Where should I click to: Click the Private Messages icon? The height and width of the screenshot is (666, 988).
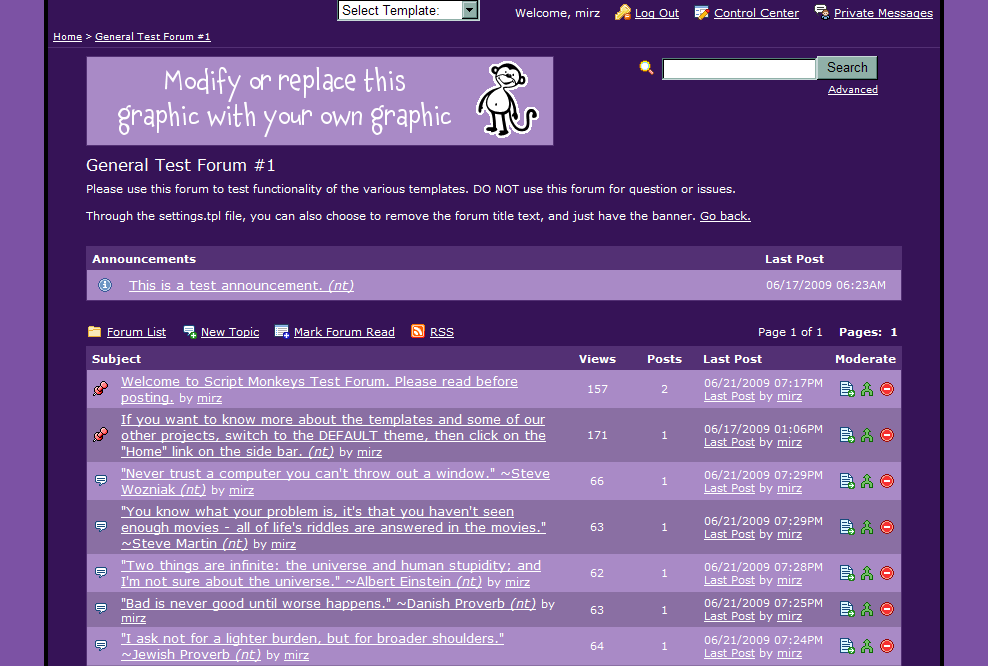822,12
